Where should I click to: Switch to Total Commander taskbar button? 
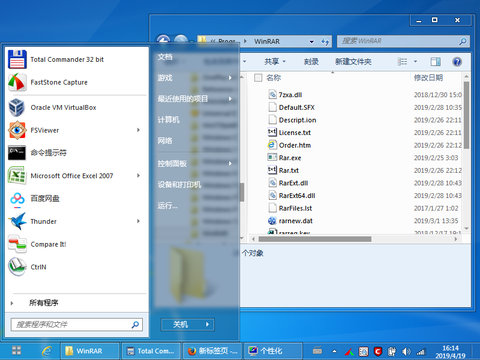click(x=151, y=351)
